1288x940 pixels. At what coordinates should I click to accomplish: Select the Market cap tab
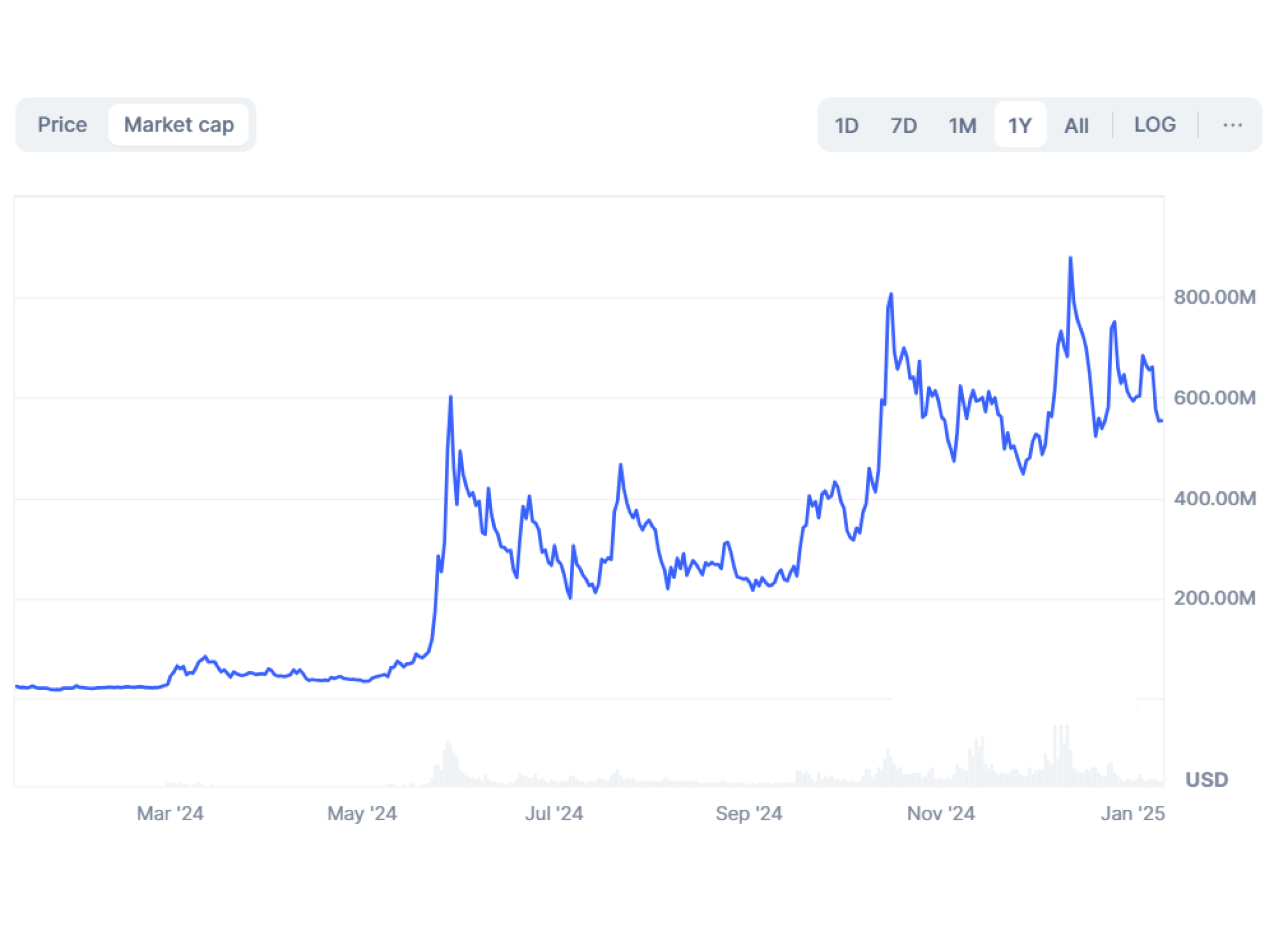click(x=179, y=125)
